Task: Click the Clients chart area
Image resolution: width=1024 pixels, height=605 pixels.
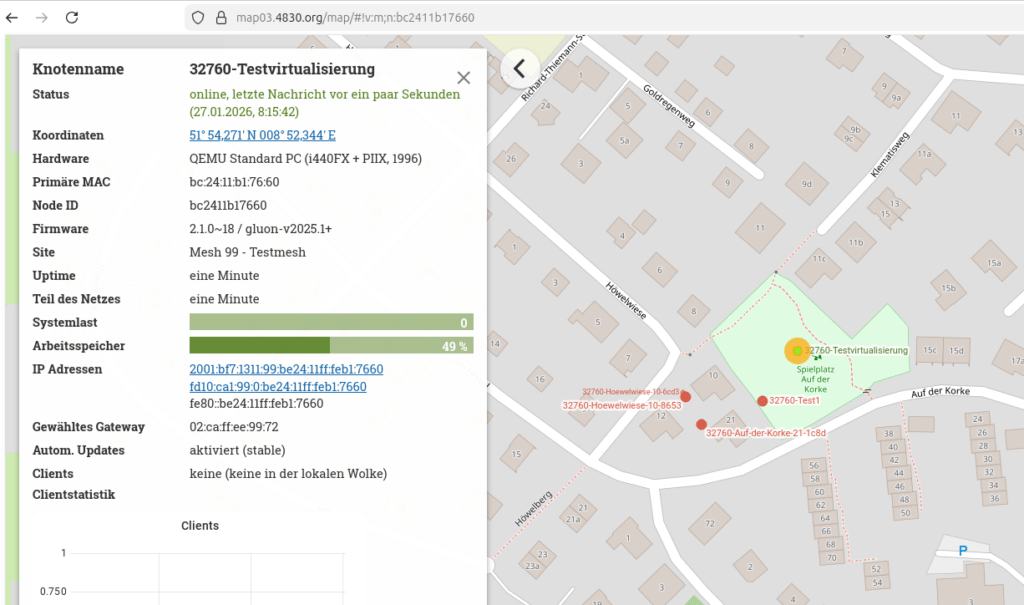Action: [x=250, y=575]
